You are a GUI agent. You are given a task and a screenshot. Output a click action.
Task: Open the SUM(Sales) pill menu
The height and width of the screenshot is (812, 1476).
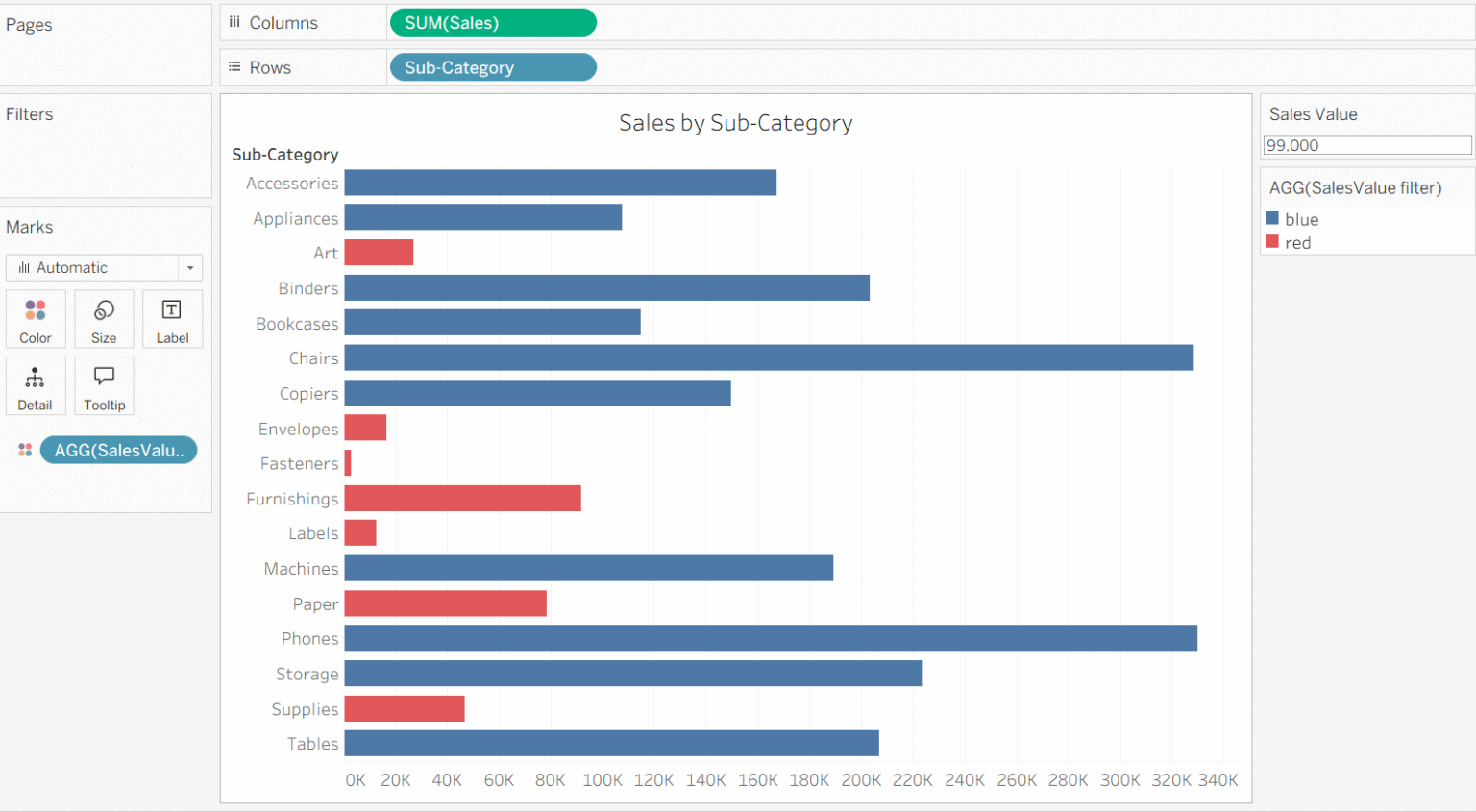click(x=492, y=21)
